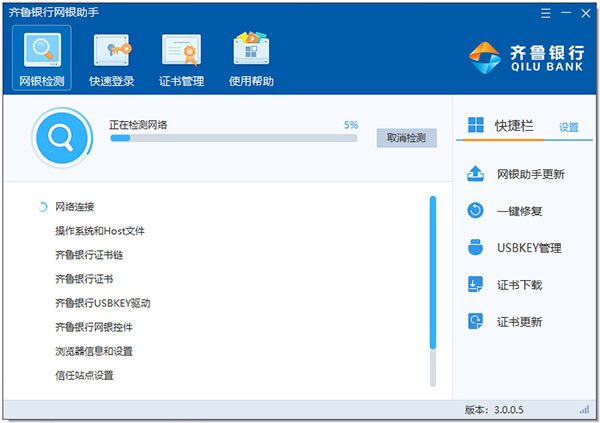Viewport: 600px width, 423px height.
Task: Open the 证书管理 certificate management tab
Action: point(181,58)
